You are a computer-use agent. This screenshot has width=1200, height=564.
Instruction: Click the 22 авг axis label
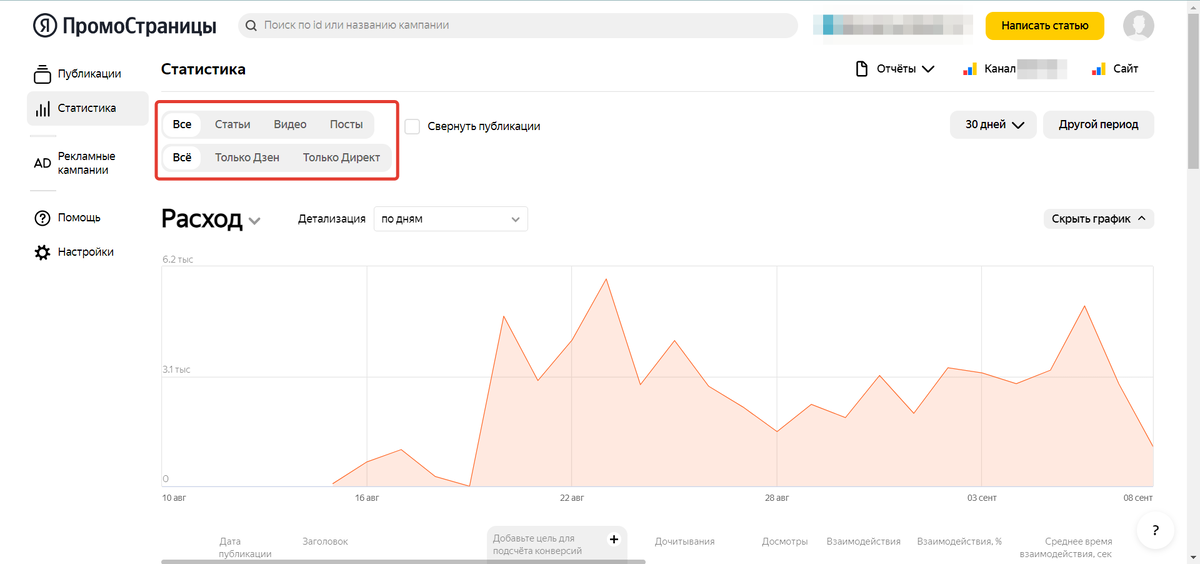[x=571, y=497]
